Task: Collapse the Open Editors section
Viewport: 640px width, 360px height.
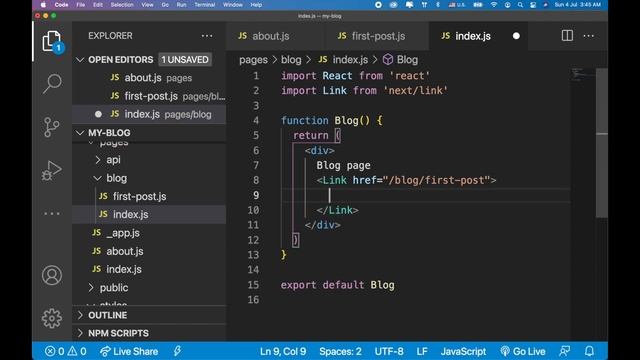Action: 80,60
